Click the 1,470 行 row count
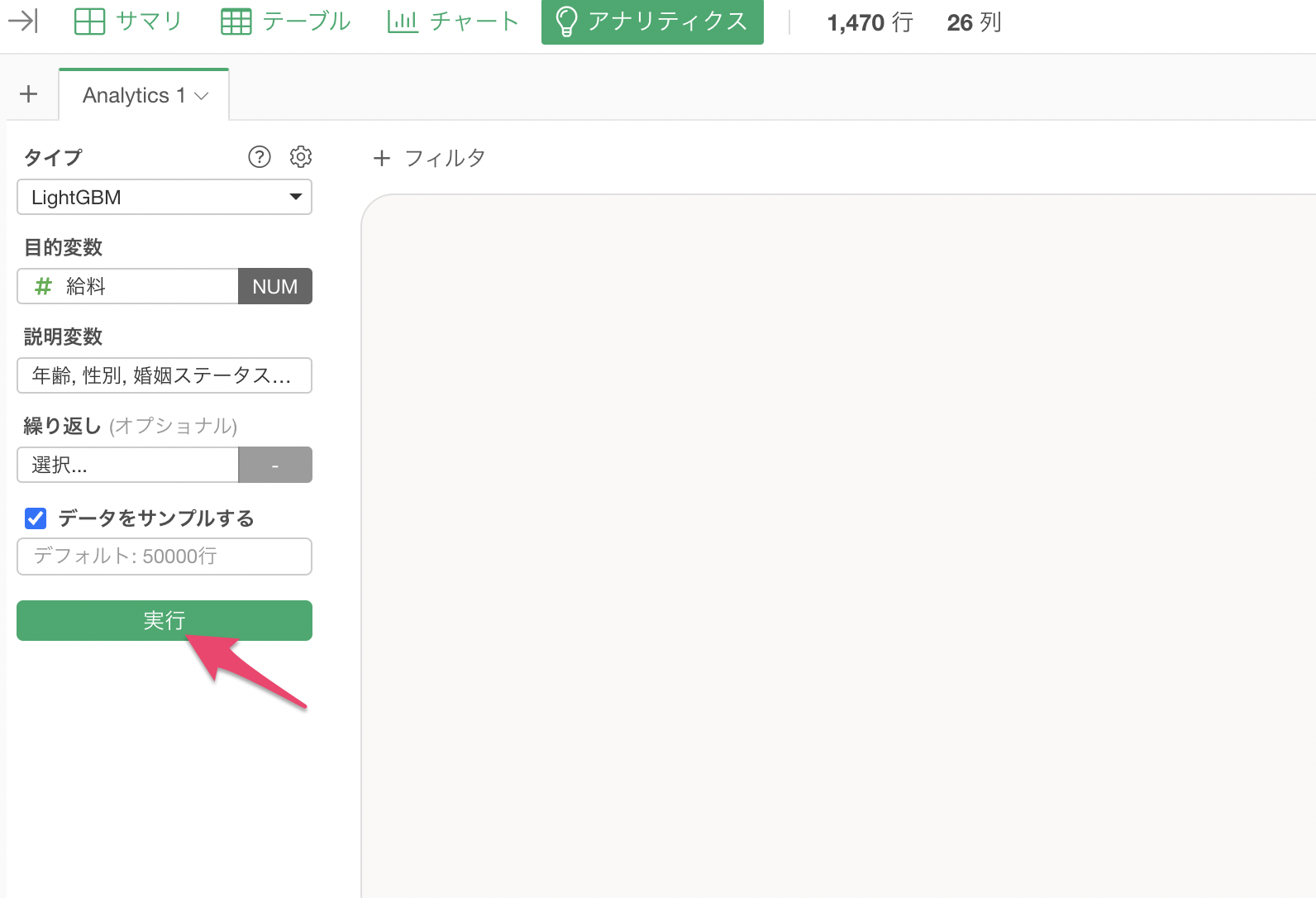 coord(870,22)
